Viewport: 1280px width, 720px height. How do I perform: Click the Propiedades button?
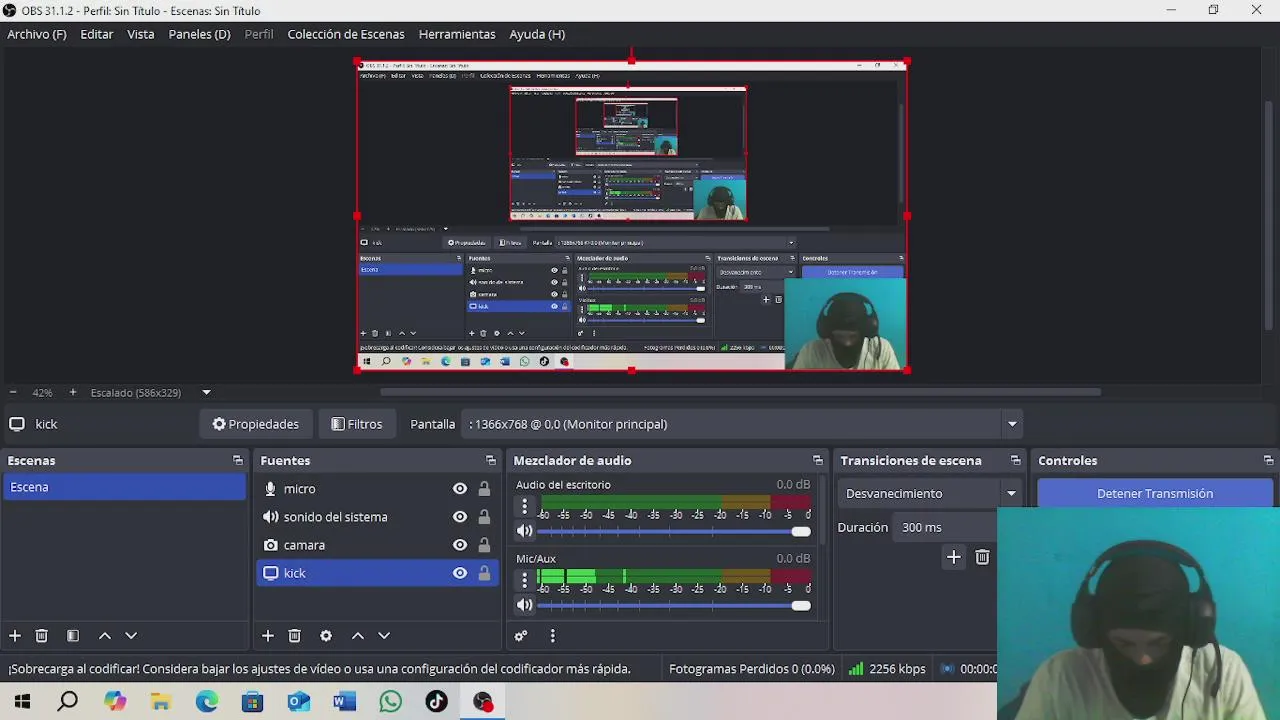click(x=256, y=424)
